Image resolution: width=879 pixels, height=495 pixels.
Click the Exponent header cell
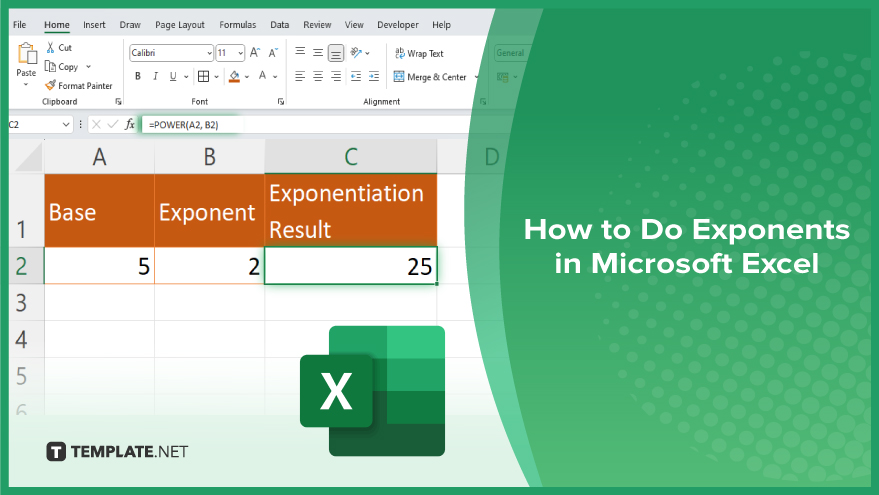[x=210, y=211]
